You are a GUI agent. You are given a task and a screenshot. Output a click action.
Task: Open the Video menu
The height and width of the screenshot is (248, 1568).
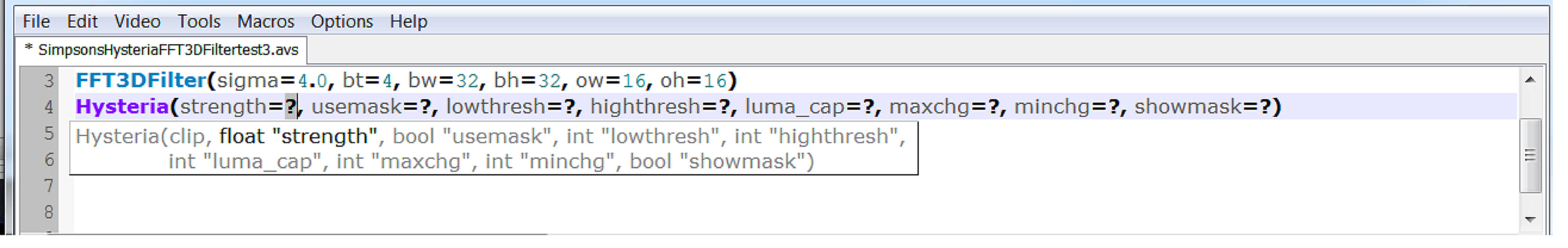(137, 21)
